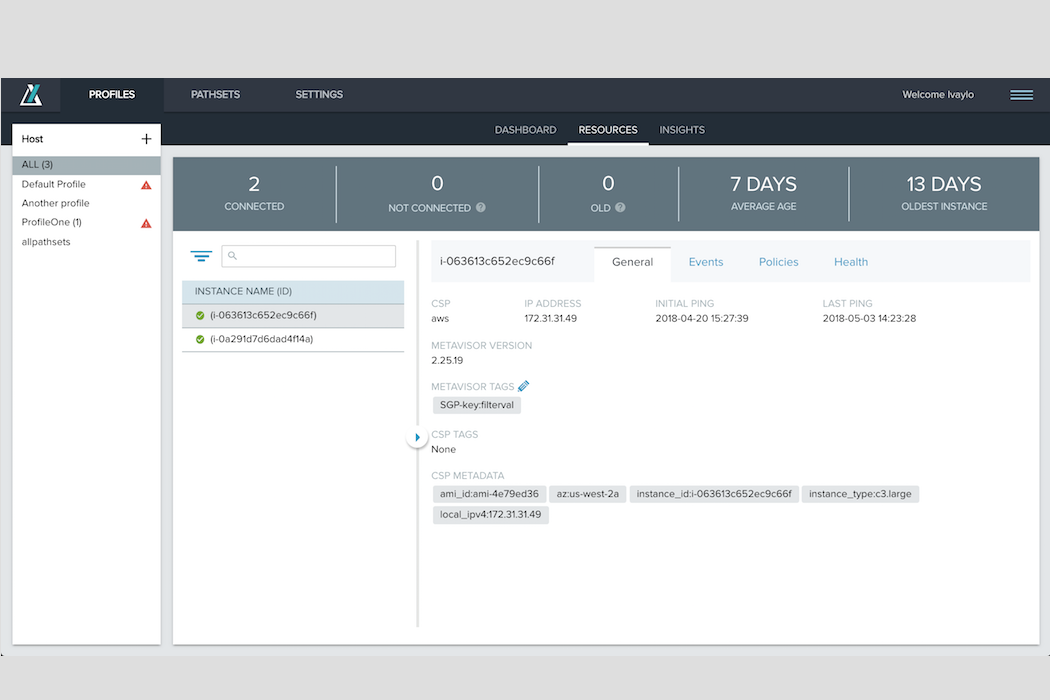Viewport: 1050px width, 700px height.
Task: Select Another profile in the Host list
Action: [x=56, y=203]
